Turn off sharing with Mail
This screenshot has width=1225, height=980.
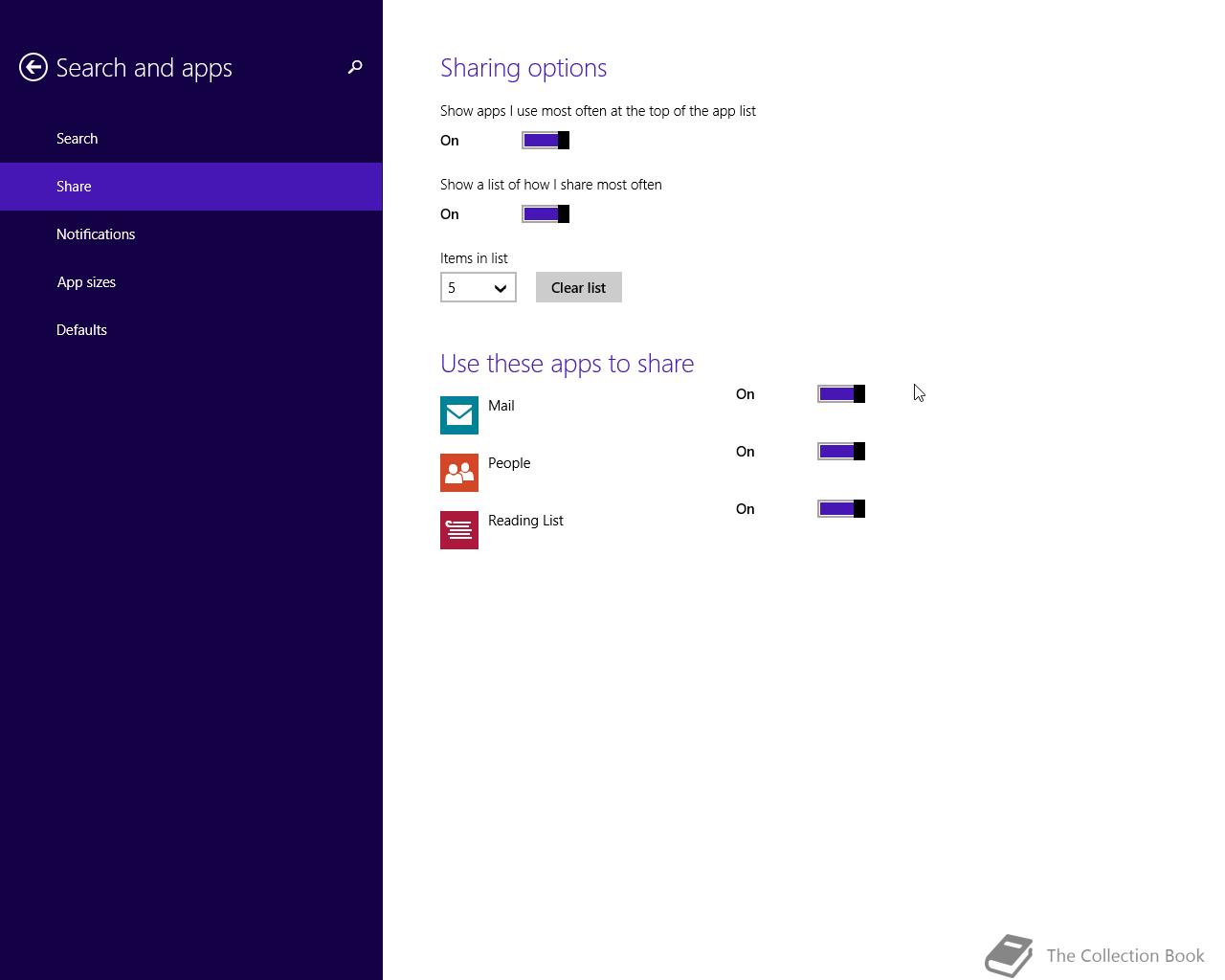pos(841,394)
